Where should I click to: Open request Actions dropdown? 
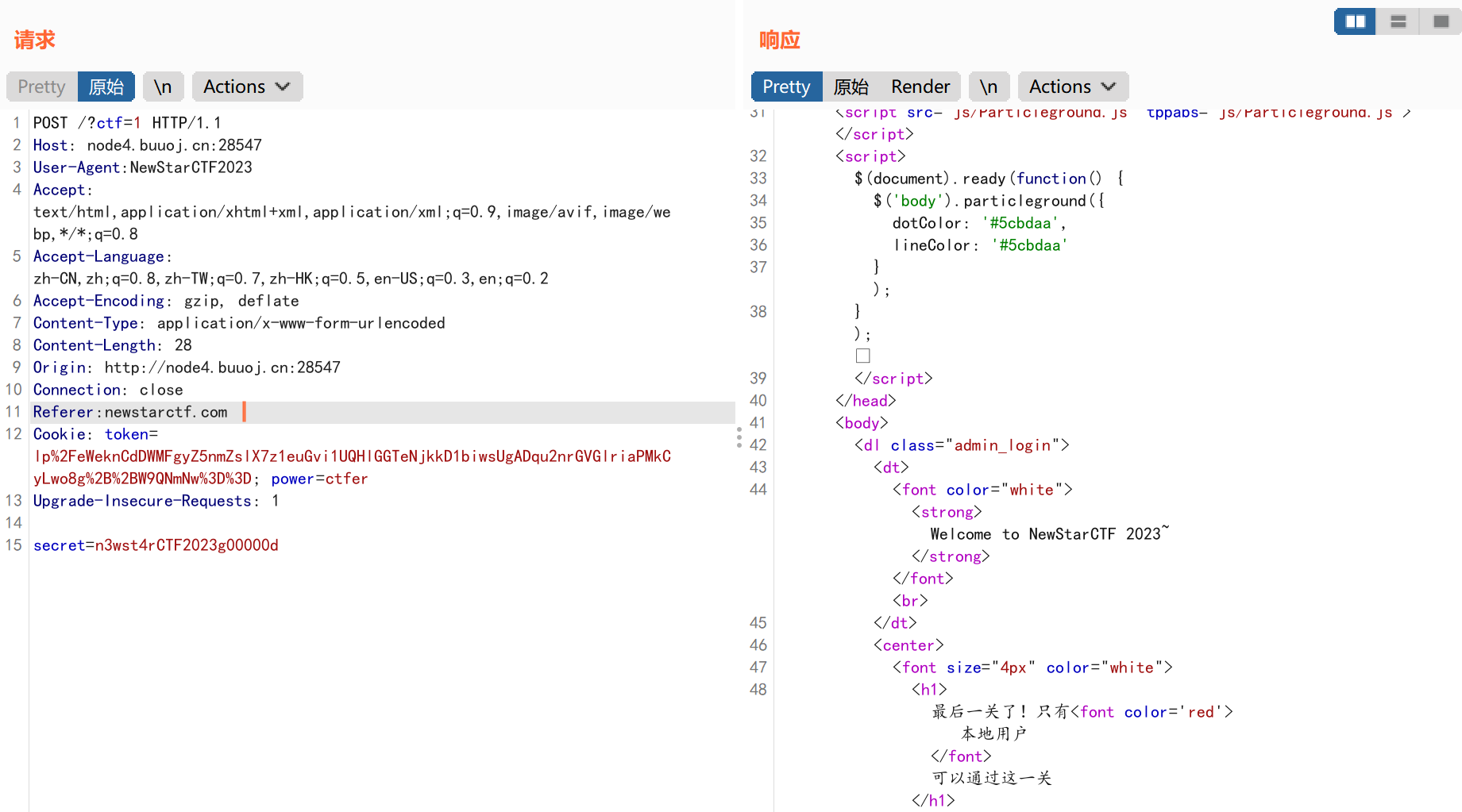pos(247,87)
